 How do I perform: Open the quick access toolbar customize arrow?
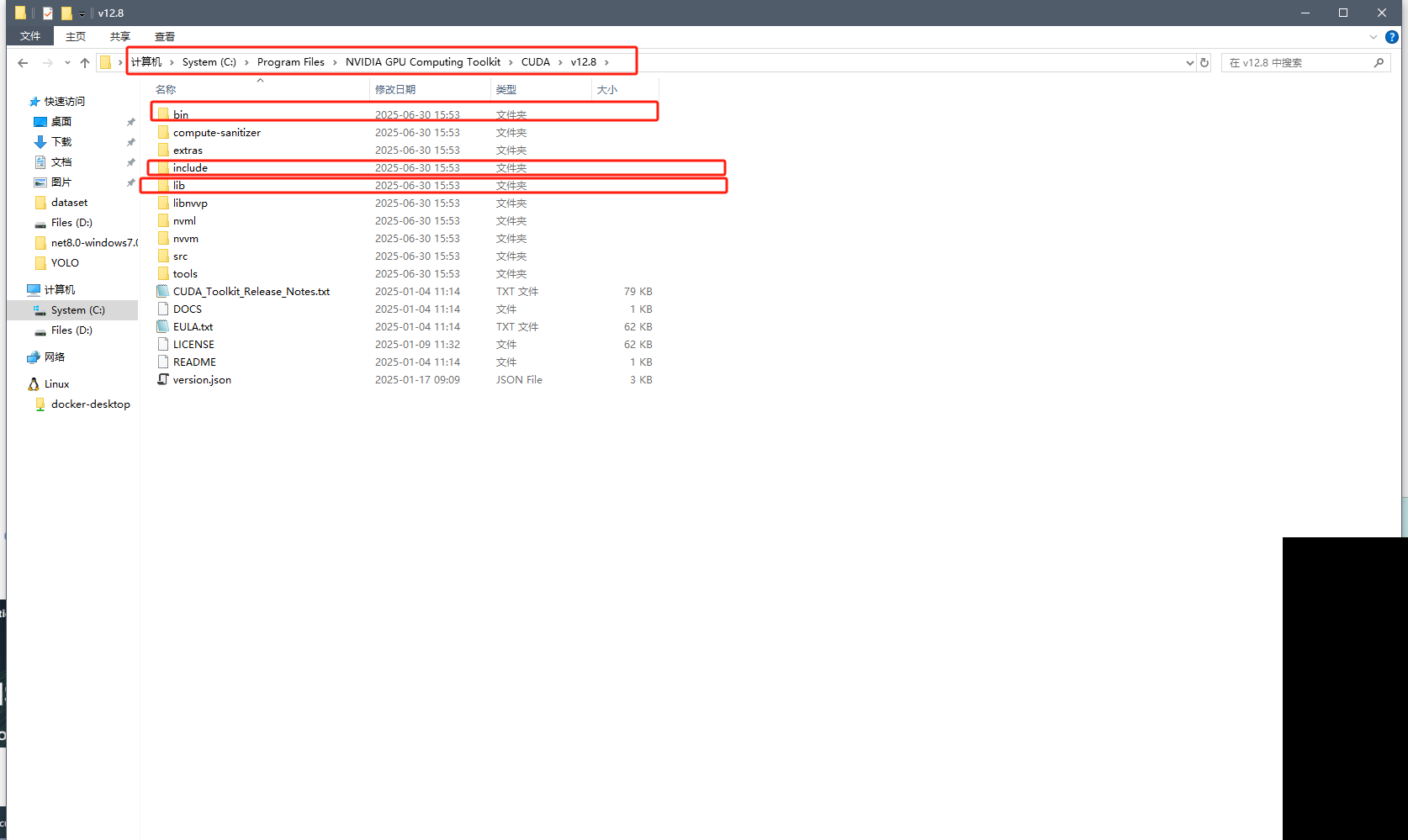coord(82,13)
